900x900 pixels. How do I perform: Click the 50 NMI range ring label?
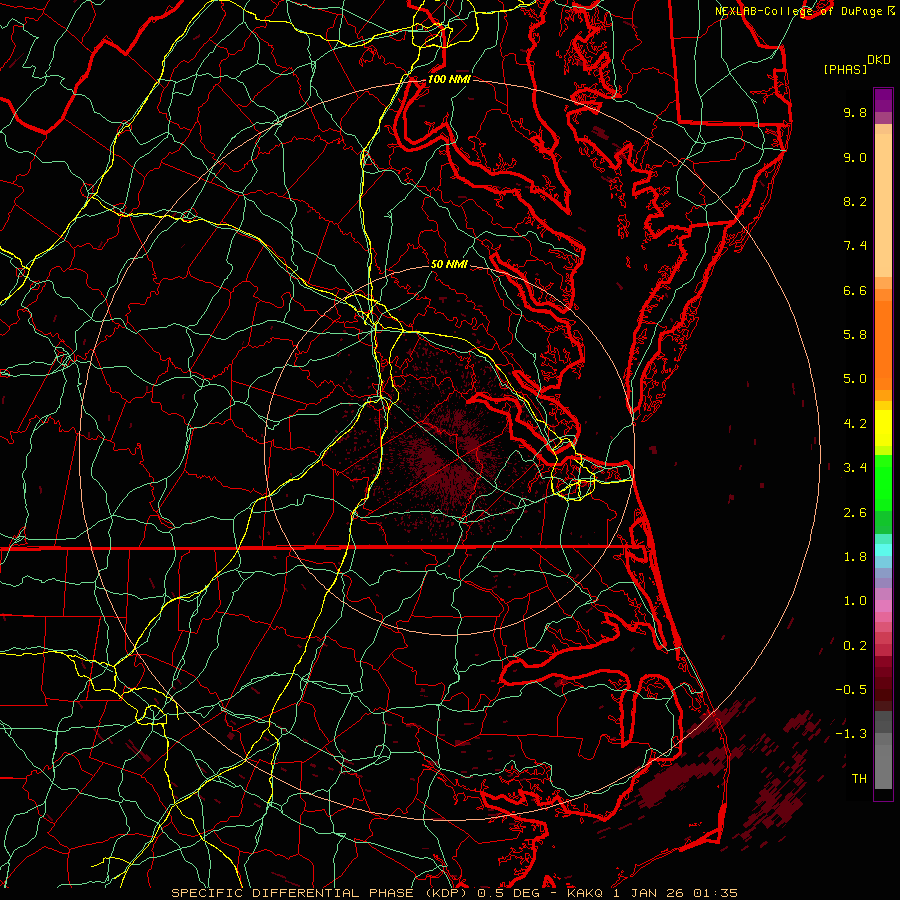(x=449, y=264)
